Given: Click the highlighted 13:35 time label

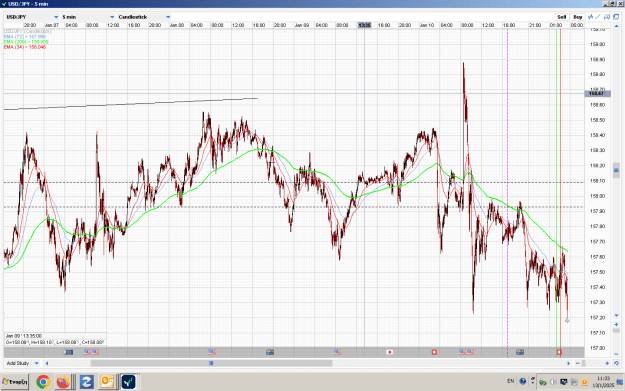Looking at the screenshot, I should (364, 25).
